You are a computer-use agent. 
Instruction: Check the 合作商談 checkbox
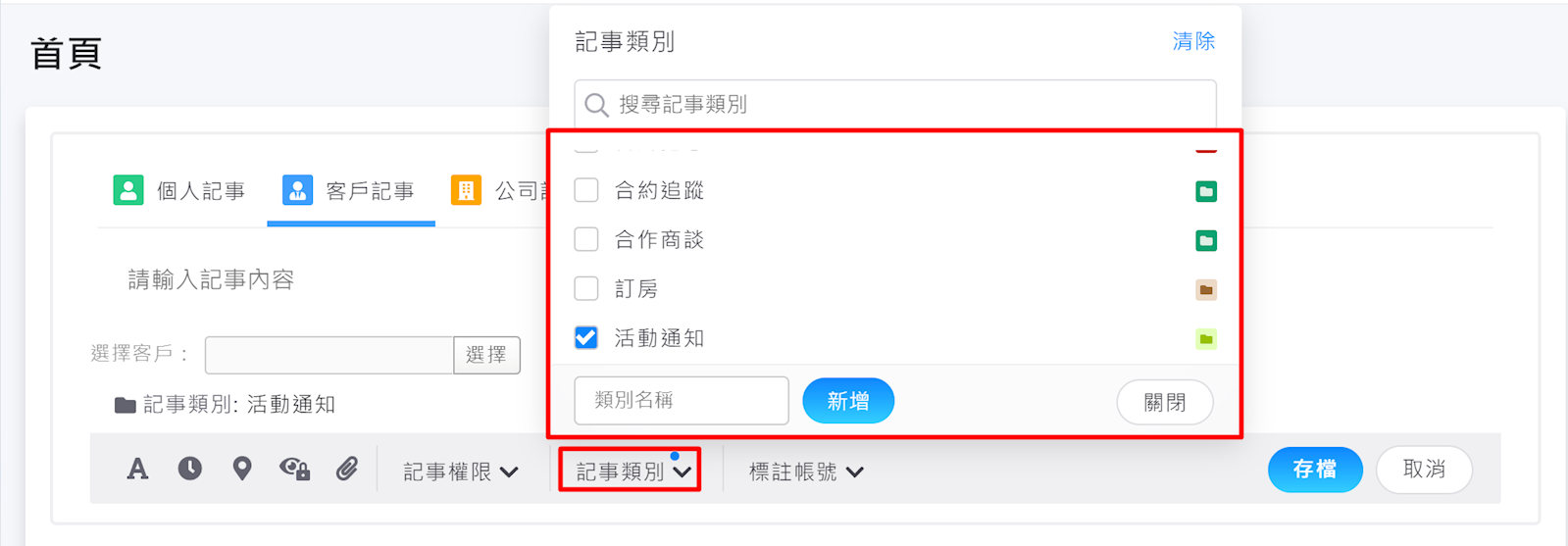[586, 239]
